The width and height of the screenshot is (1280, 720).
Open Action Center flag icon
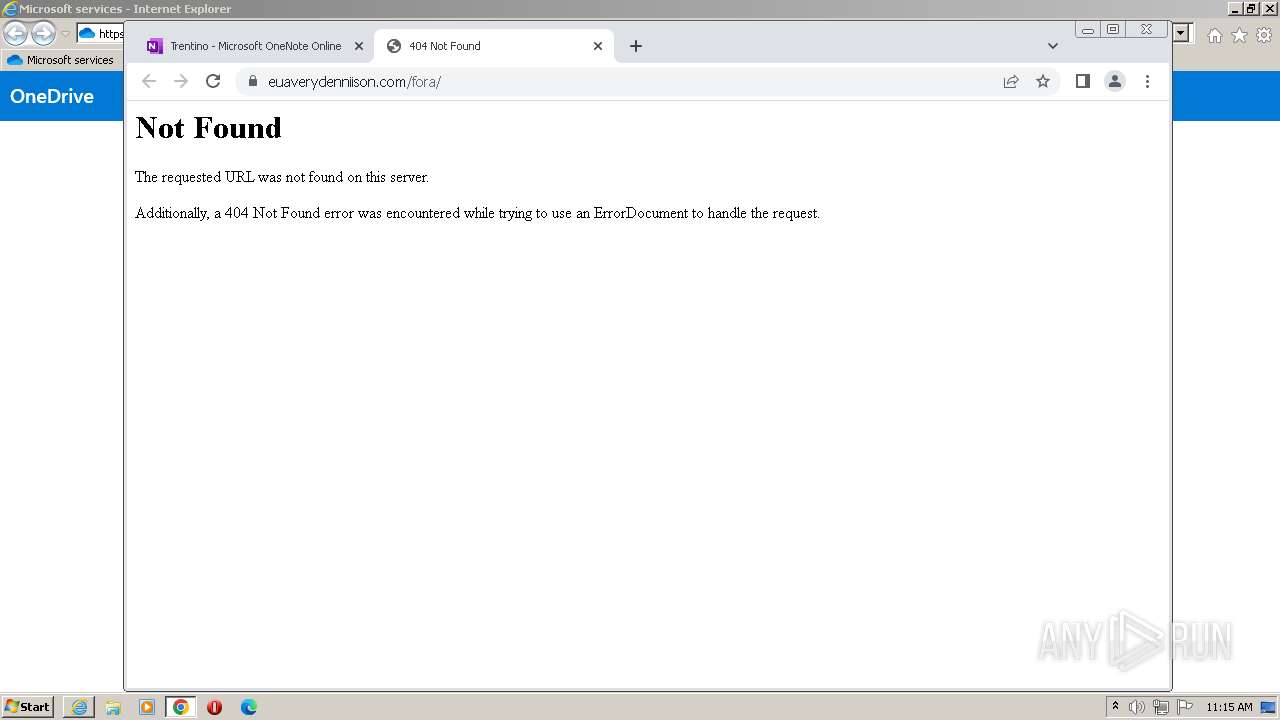tap(1185, 707)
